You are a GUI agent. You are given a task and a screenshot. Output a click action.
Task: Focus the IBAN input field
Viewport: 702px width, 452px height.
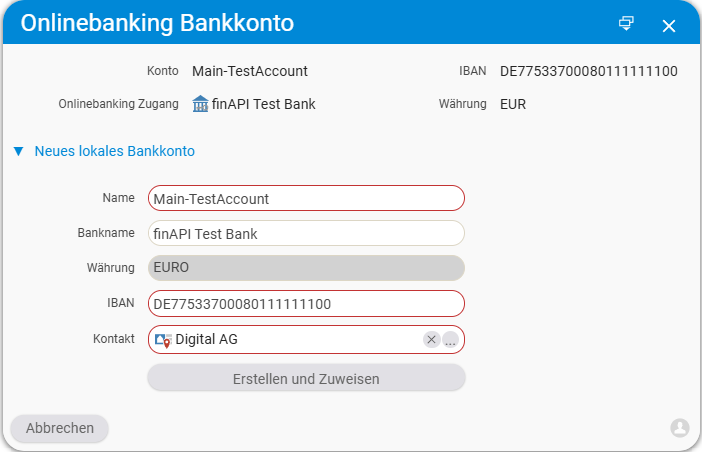[x=306, y=303]
